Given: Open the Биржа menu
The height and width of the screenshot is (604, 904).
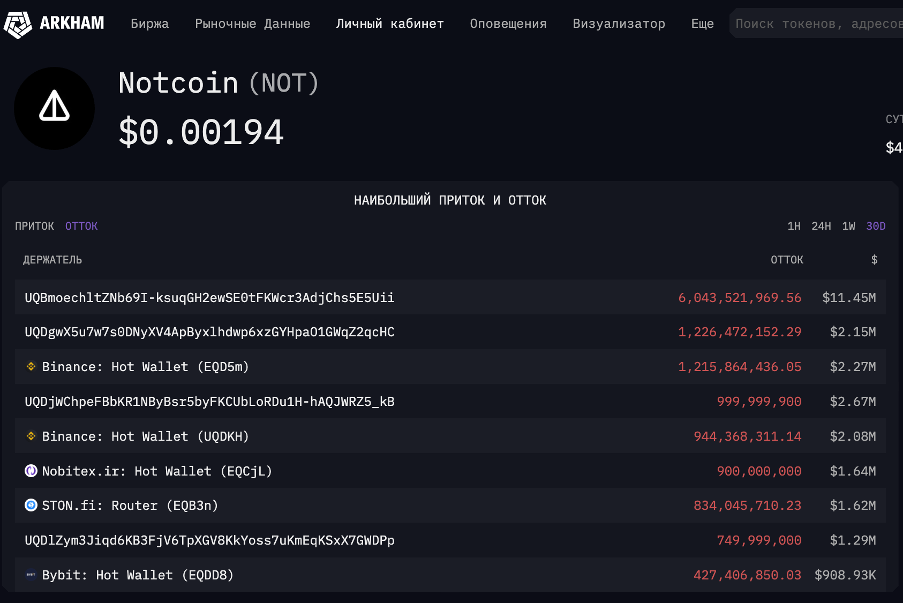Looking at the screenshot, I should point(149,24).
